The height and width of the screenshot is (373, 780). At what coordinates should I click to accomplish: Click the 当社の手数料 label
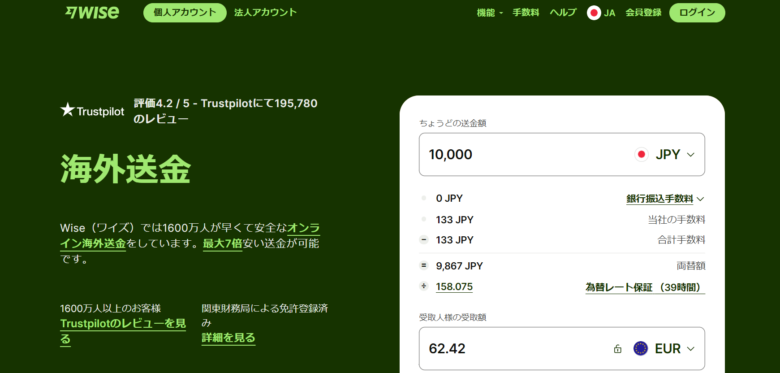coord(677,220)
